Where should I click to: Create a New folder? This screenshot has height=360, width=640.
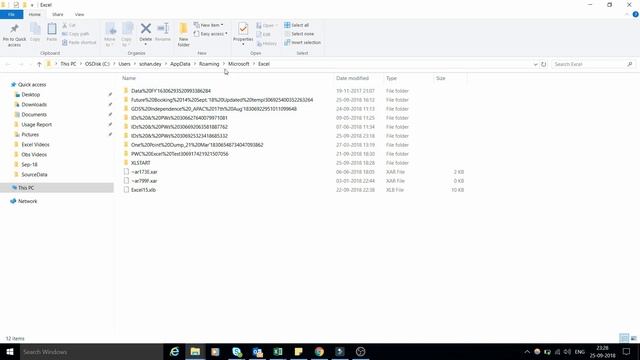click(184, 35)
